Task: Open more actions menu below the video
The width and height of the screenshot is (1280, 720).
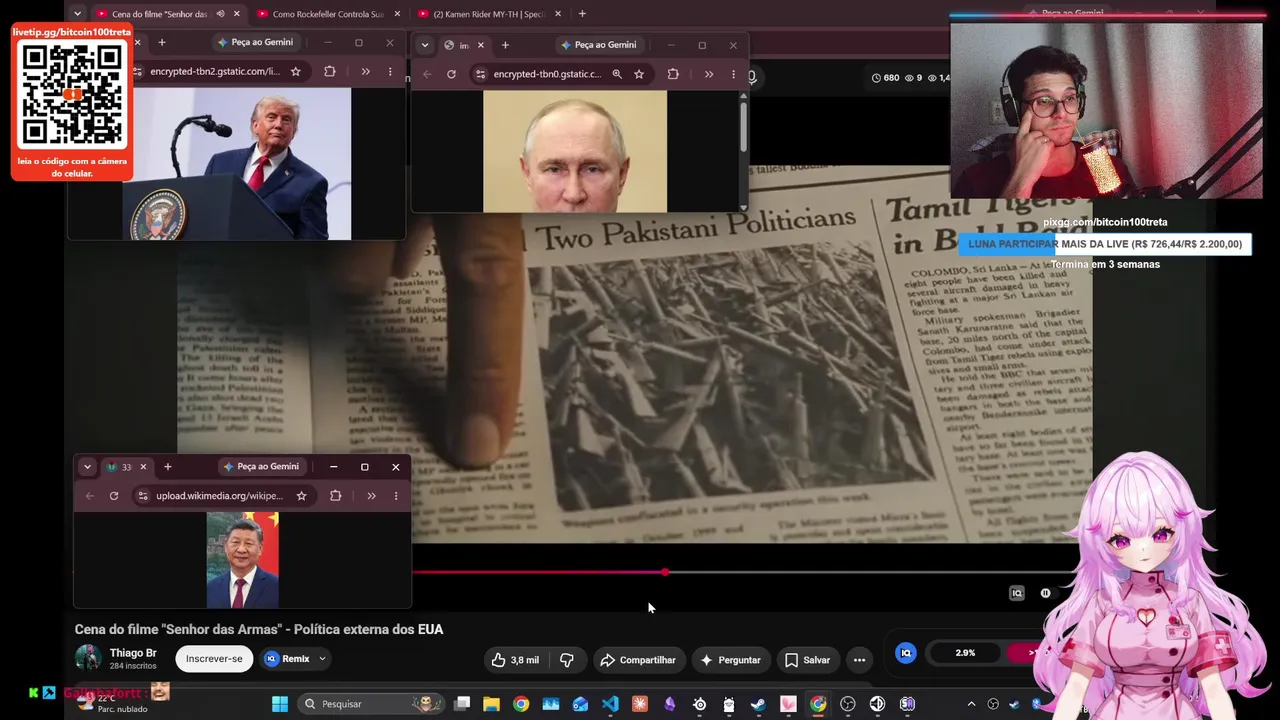Action: point(859,660)
